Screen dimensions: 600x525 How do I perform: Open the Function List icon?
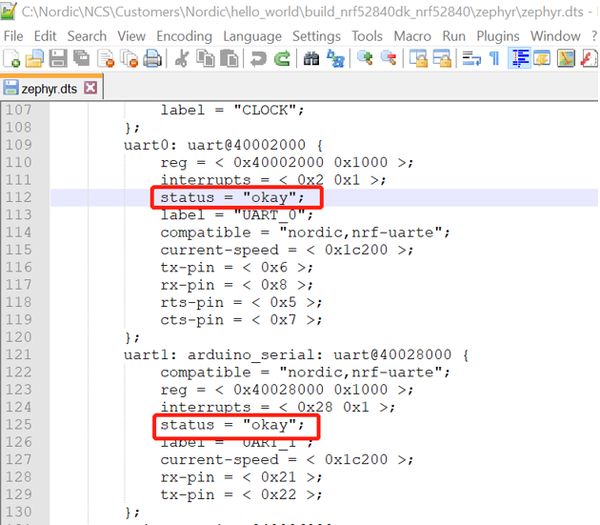(x=589, y=59)
